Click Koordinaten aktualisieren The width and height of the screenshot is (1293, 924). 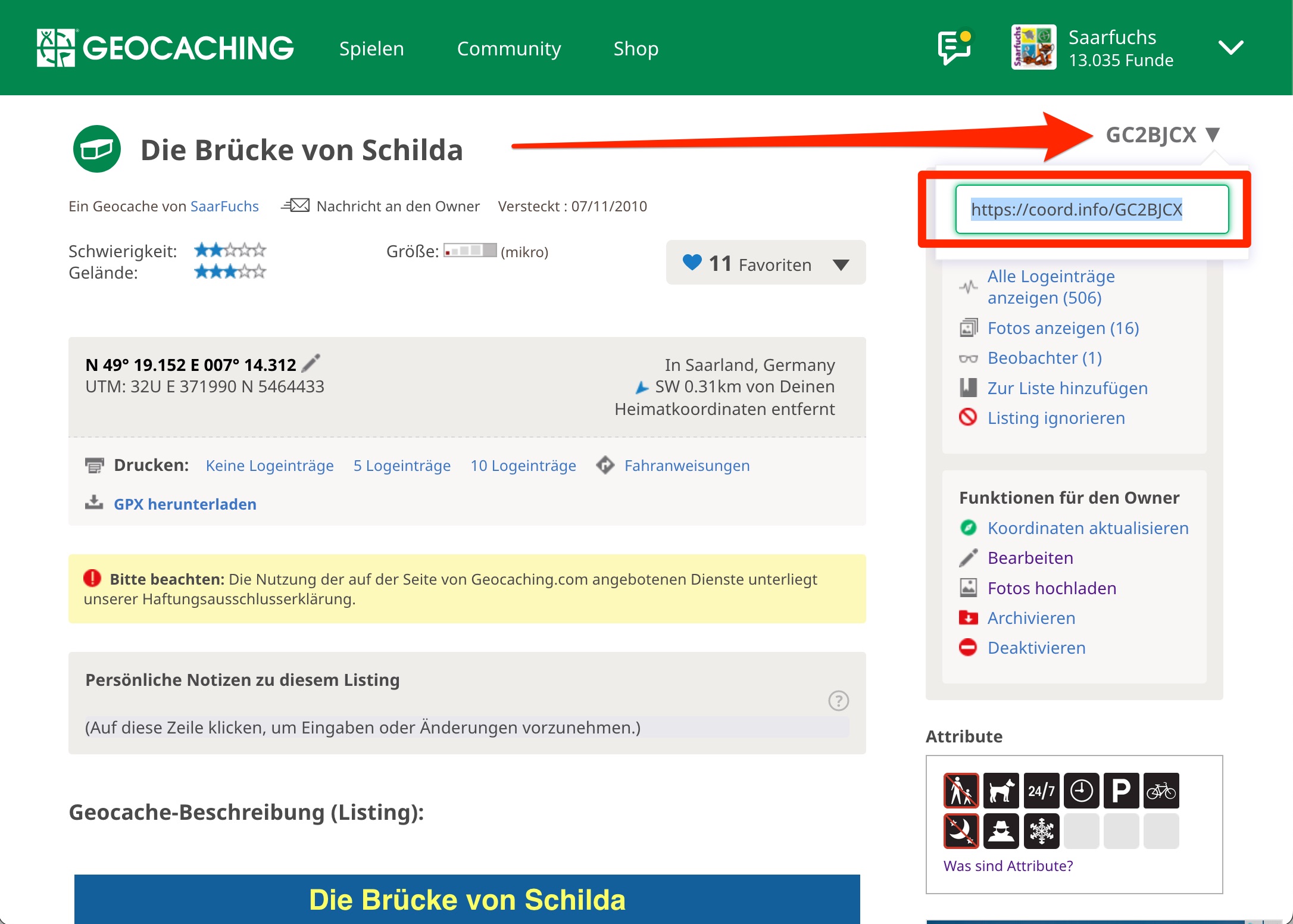click(x=1088, y=528)
